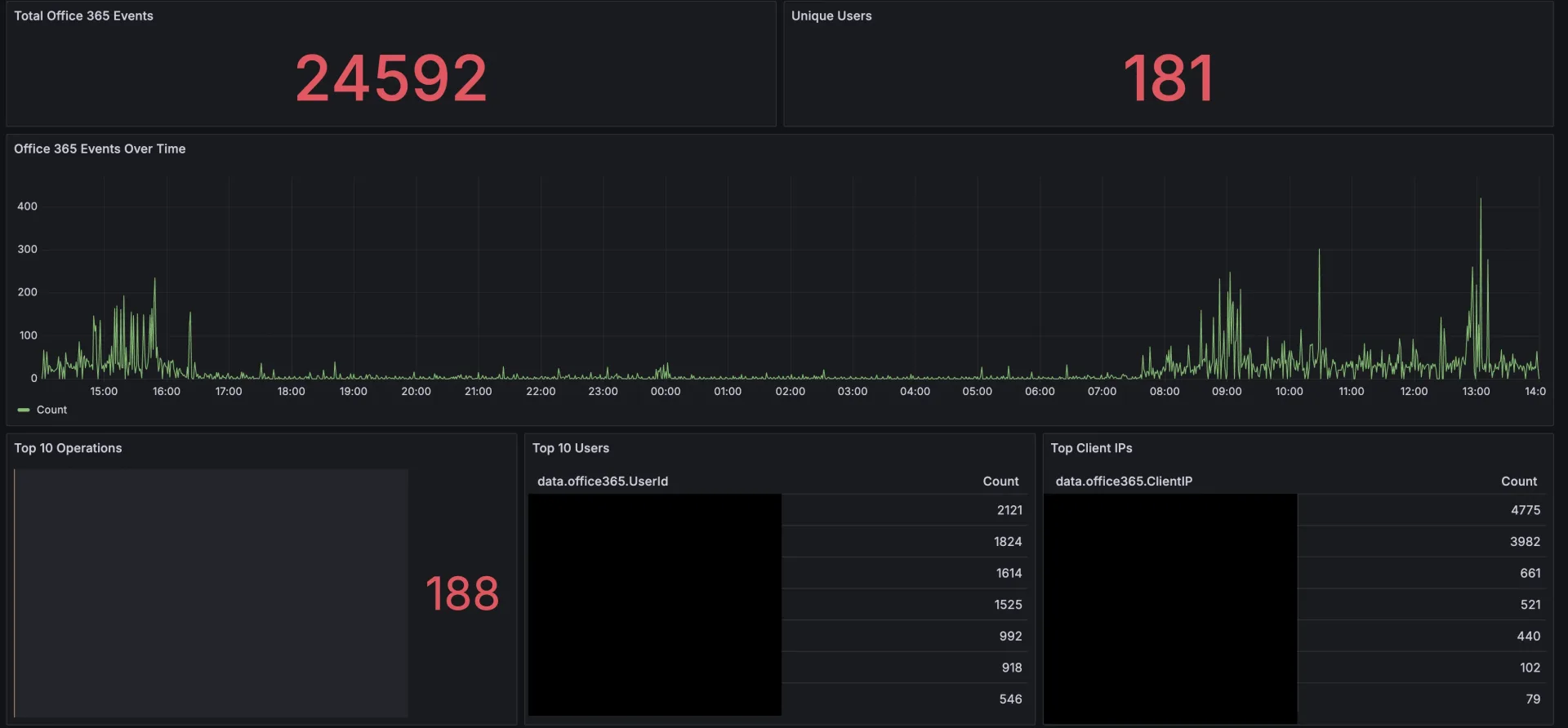Viewport: 1568px width, 728px height.
Task: Open the Top 10 Operations panel title
Action: tap(68, 448)
